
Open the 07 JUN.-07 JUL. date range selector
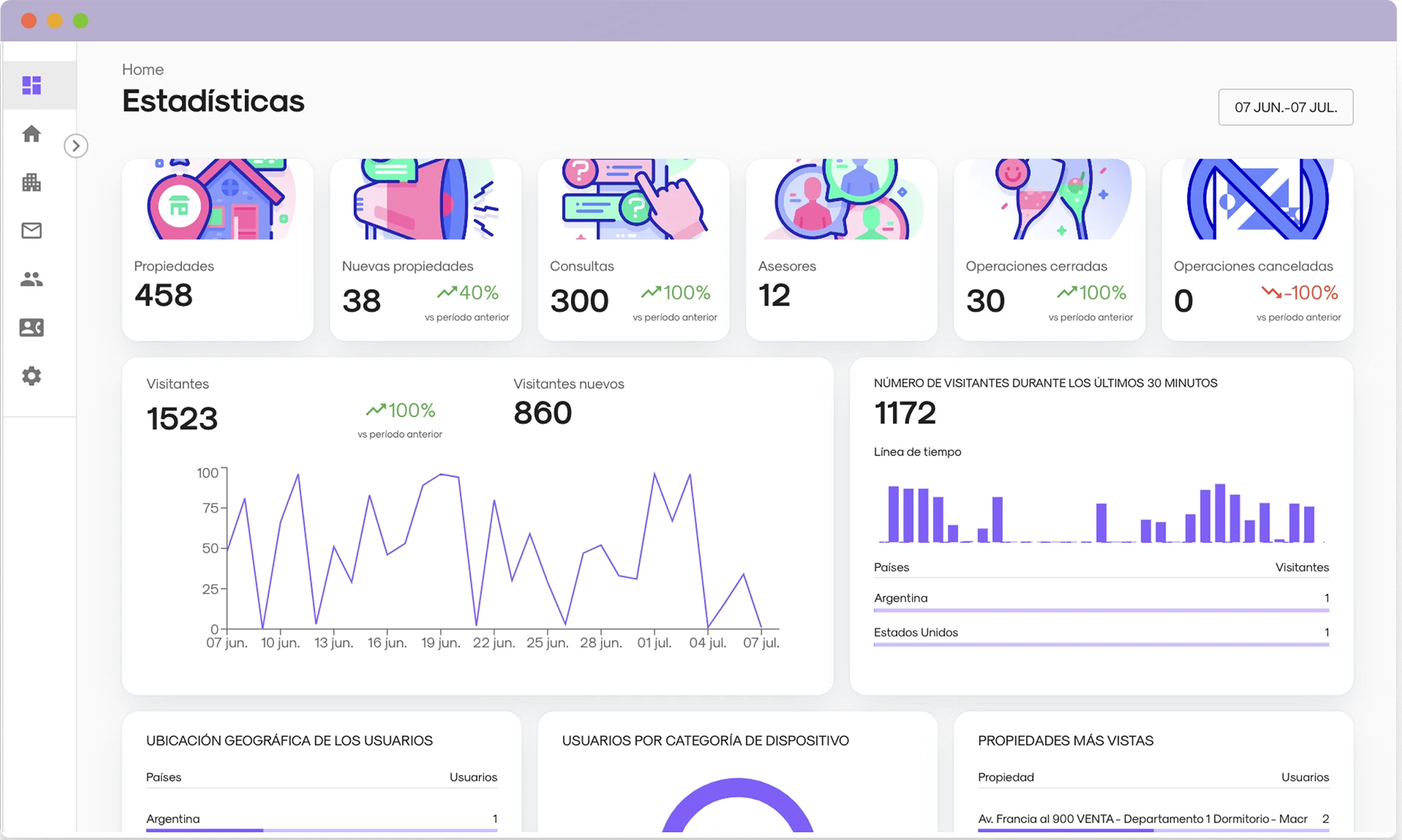pos(1285,107)
